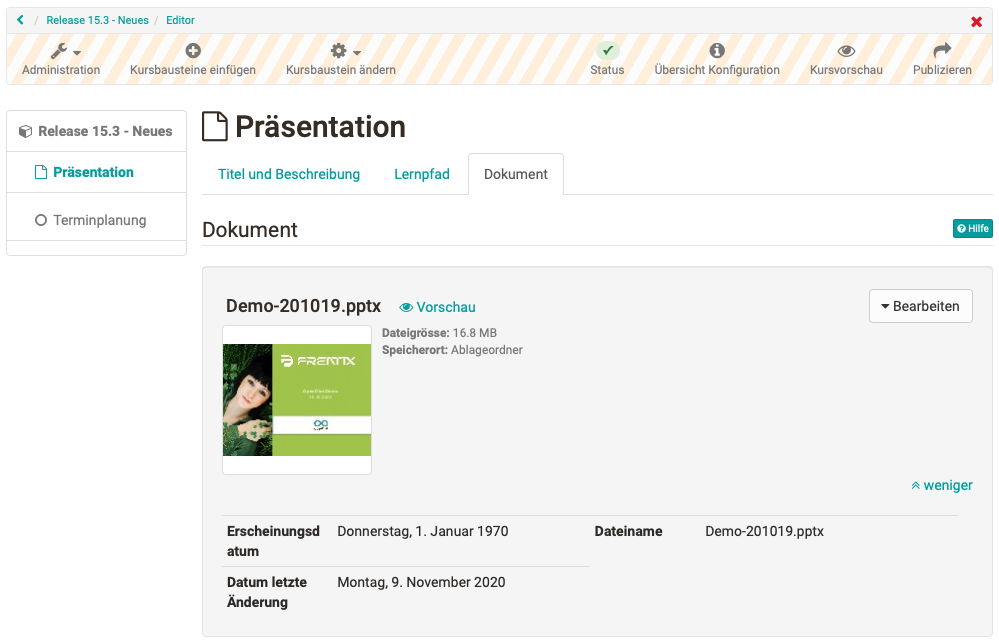Select Präsentation in the course tree
Viewport: 999px width, 643px height.
(93, 172)
